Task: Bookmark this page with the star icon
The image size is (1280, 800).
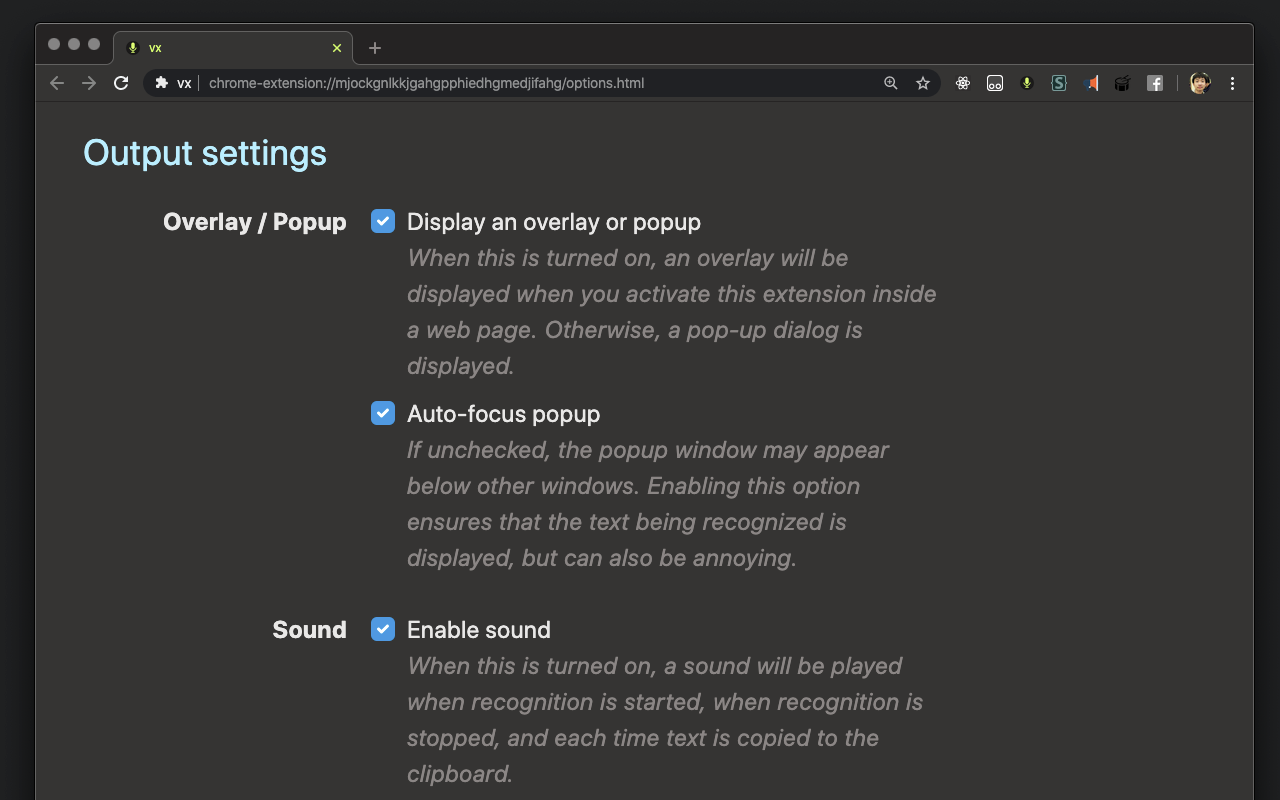Action: coord(923,83)
